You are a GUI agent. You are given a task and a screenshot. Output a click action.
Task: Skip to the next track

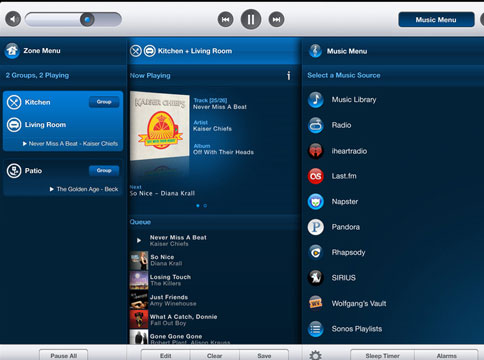point(276,19)
